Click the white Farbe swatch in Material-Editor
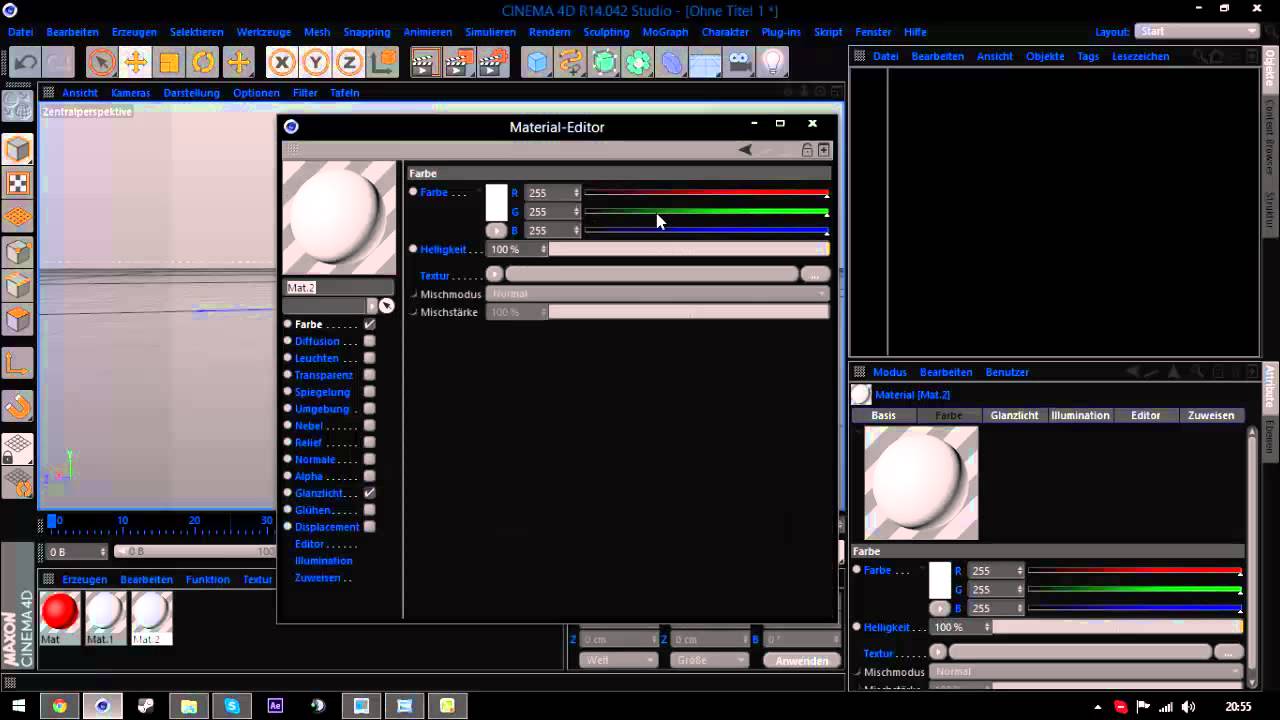The width and height of the screenshot is (1280, 720). [x=496, y=203]
